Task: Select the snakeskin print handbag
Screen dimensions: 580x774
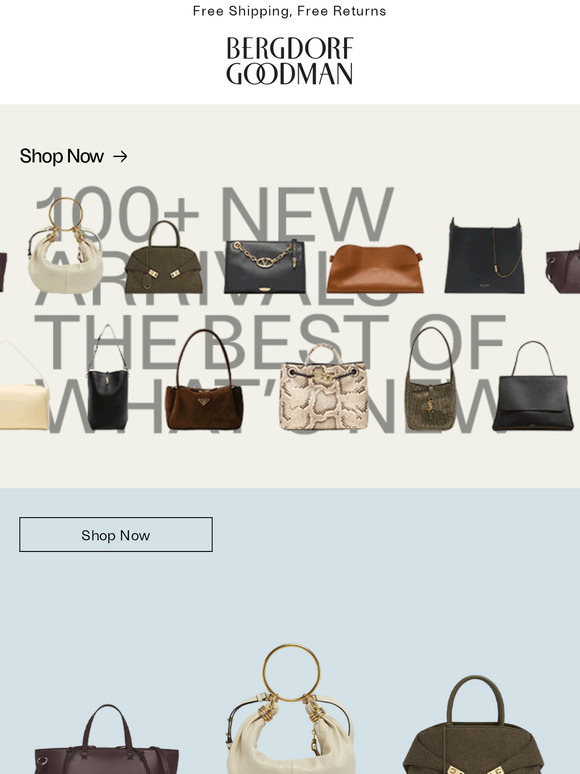Action: tap(324, 387)
